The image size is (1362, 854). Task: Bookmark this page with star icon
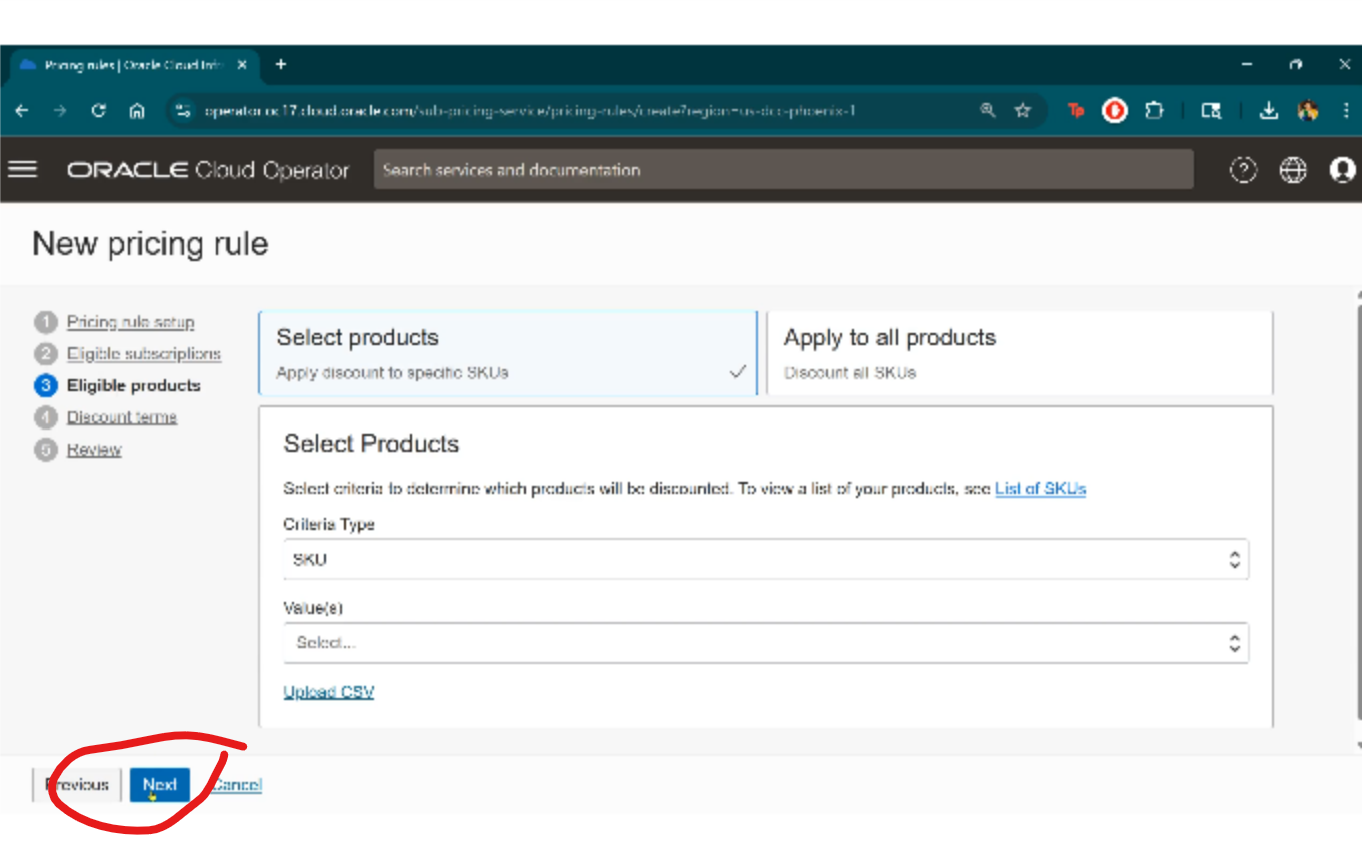pos(1022,111)
